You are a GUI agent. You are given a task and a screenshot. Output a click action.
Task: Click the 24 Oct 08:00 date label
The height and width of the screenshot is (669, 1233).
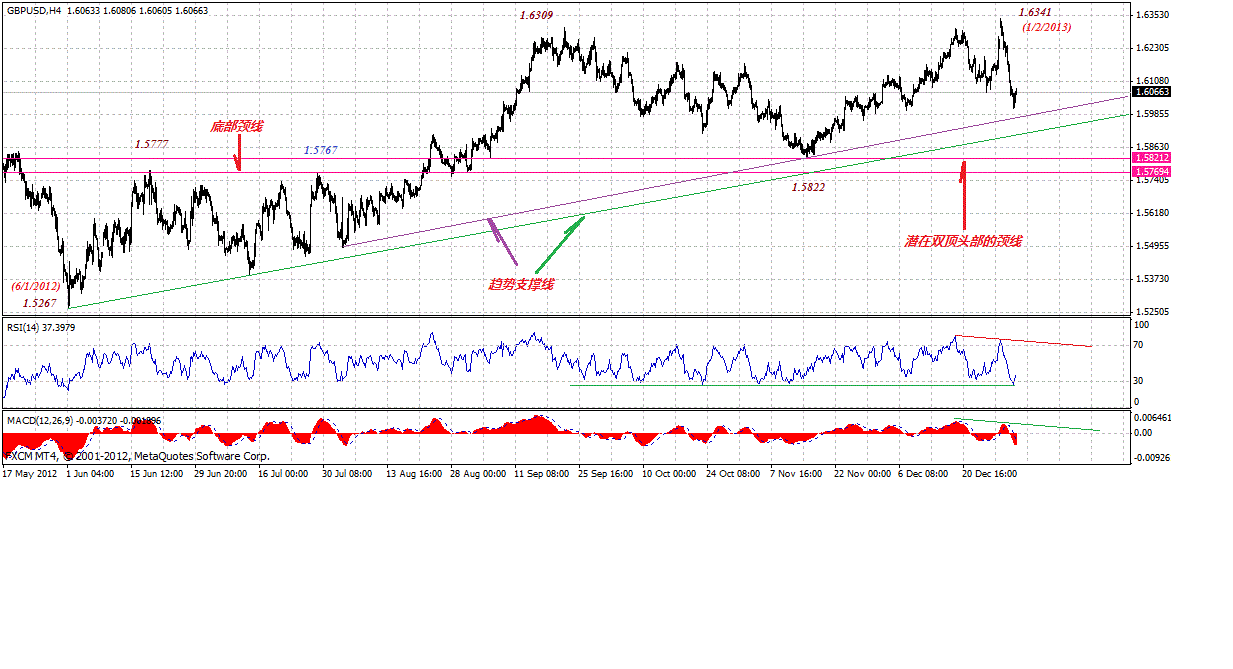click(733, 472)
